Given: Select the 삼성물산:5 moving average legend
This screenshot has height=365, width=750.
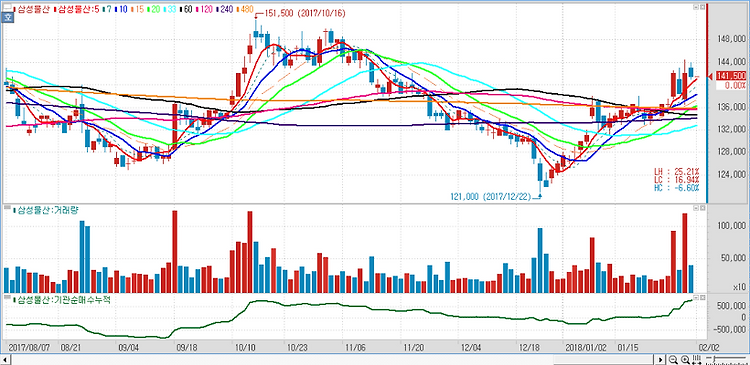Looking at the screenshot, I should (x=76, y=9).
